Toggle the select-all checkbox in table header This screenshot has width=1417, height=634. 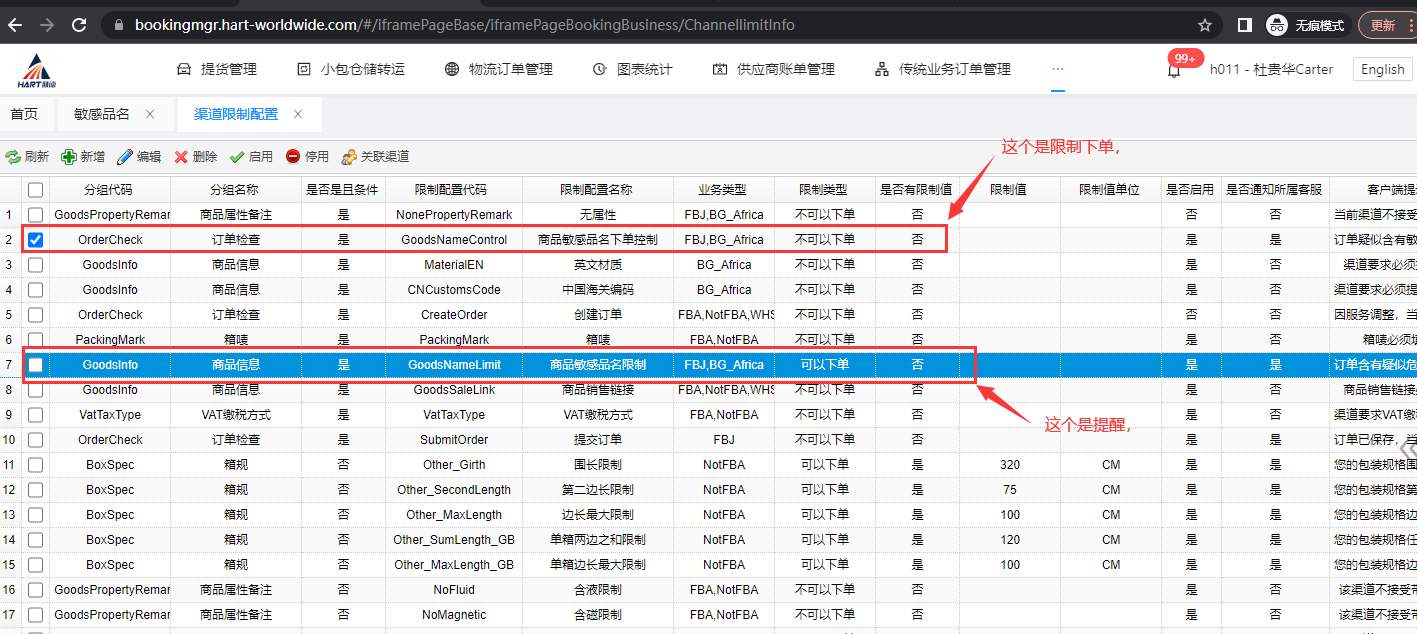(x=36, y=190)
